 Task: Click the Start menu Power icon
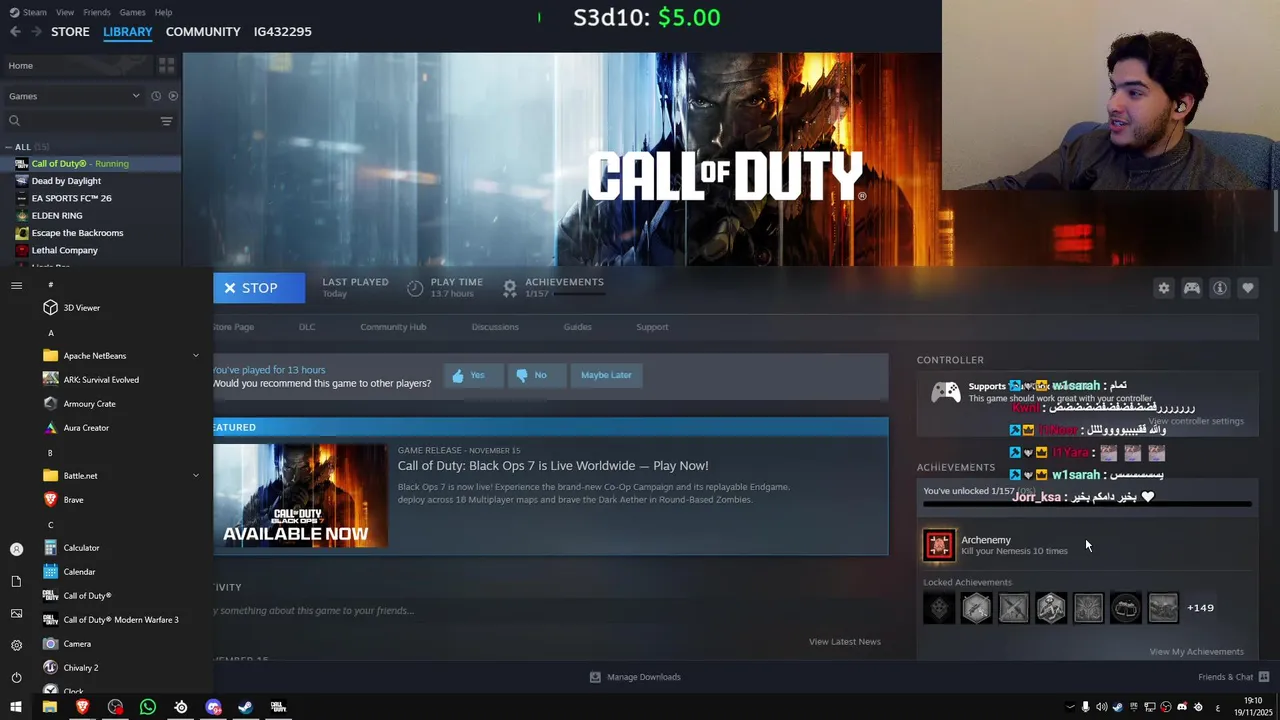pos(16,677)
